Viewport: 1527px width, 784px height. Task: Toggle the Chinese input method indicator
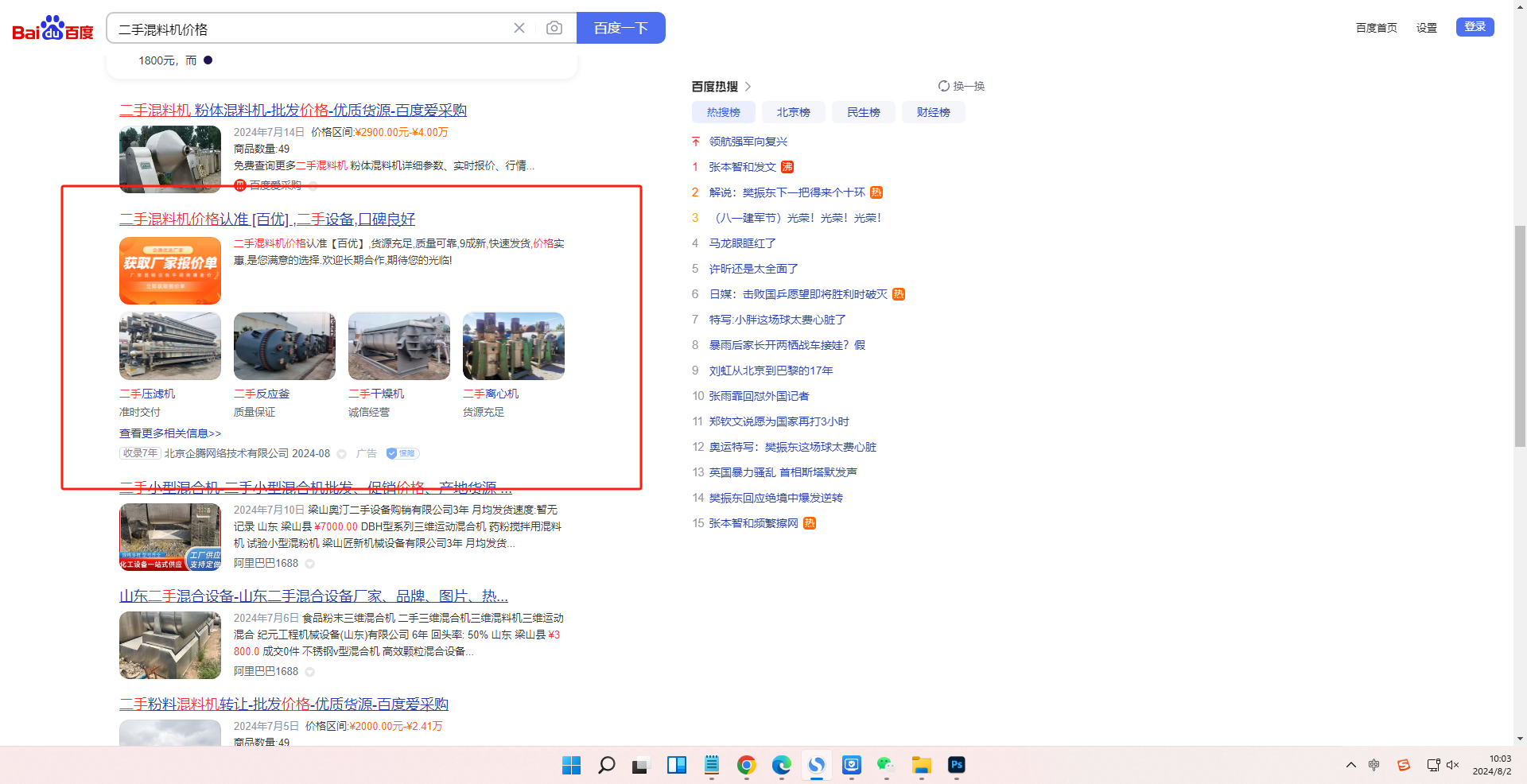(1374, 765)
